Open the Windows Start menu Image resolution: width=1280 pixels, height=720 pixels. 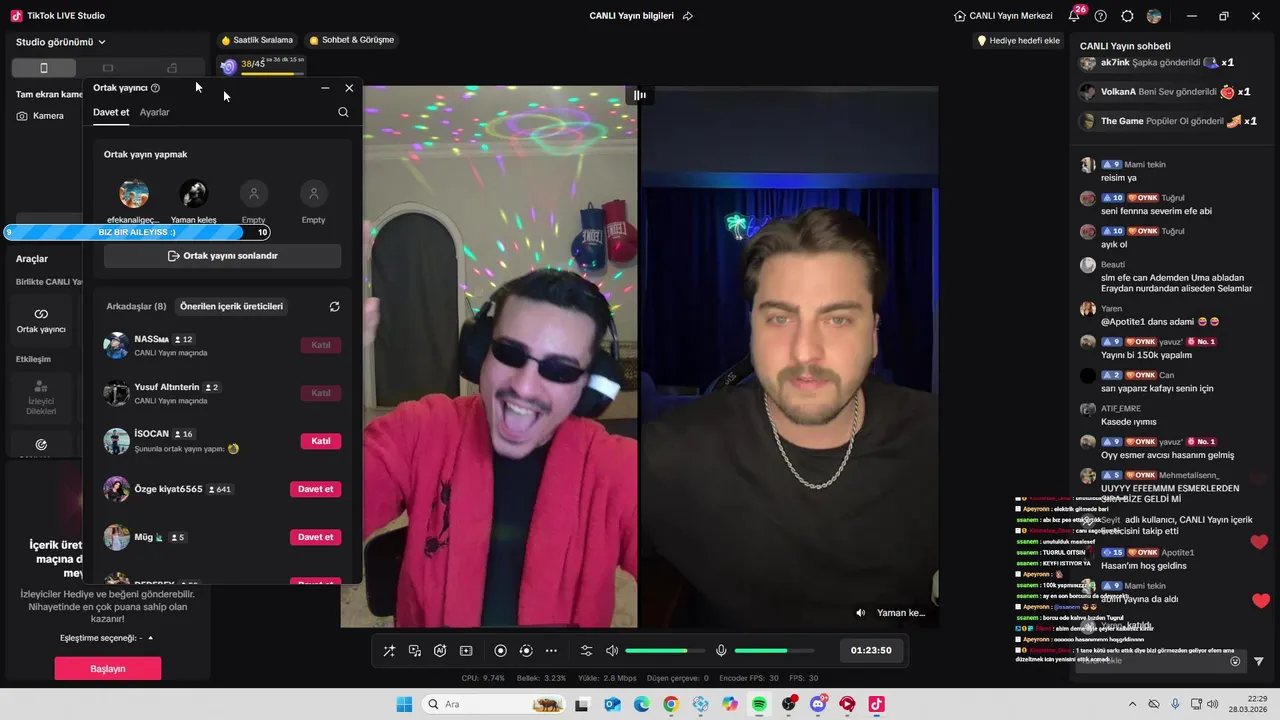pyautogui.click(x=404, y=704)
